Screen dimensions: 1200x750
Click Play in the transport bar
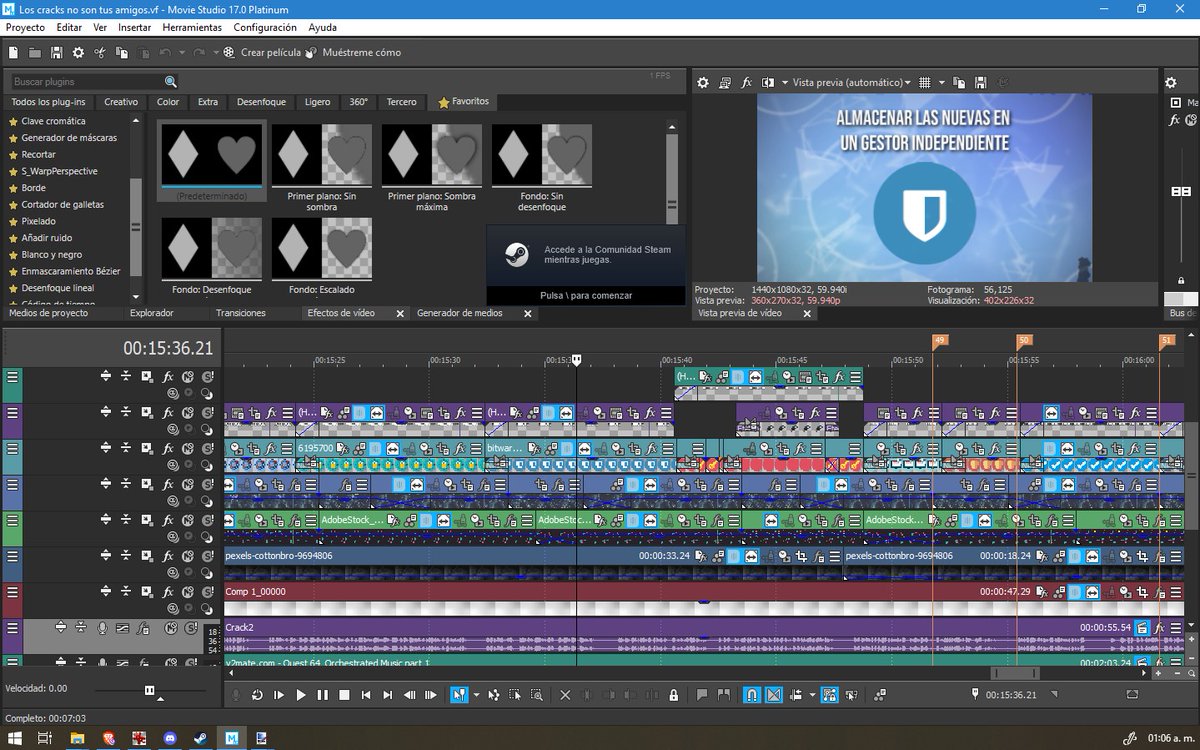(301, 695)
